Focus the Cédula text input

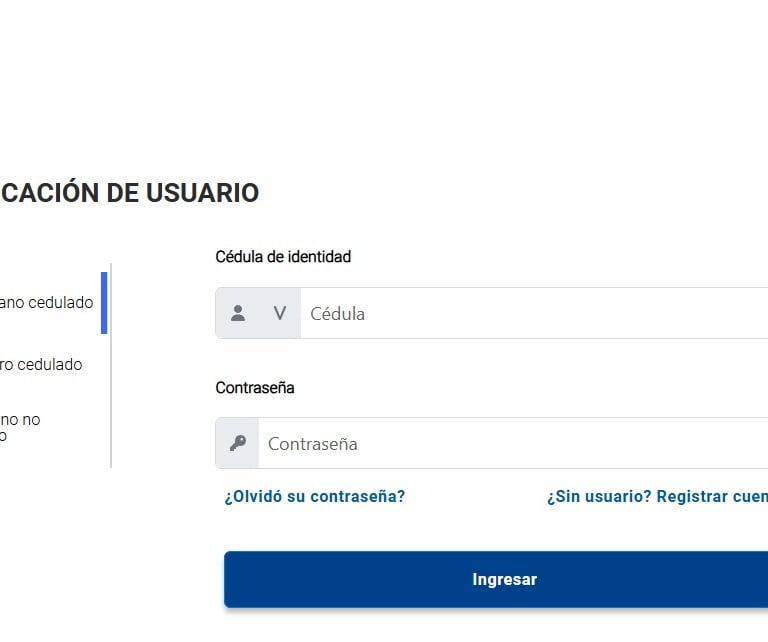click(534, 313)
